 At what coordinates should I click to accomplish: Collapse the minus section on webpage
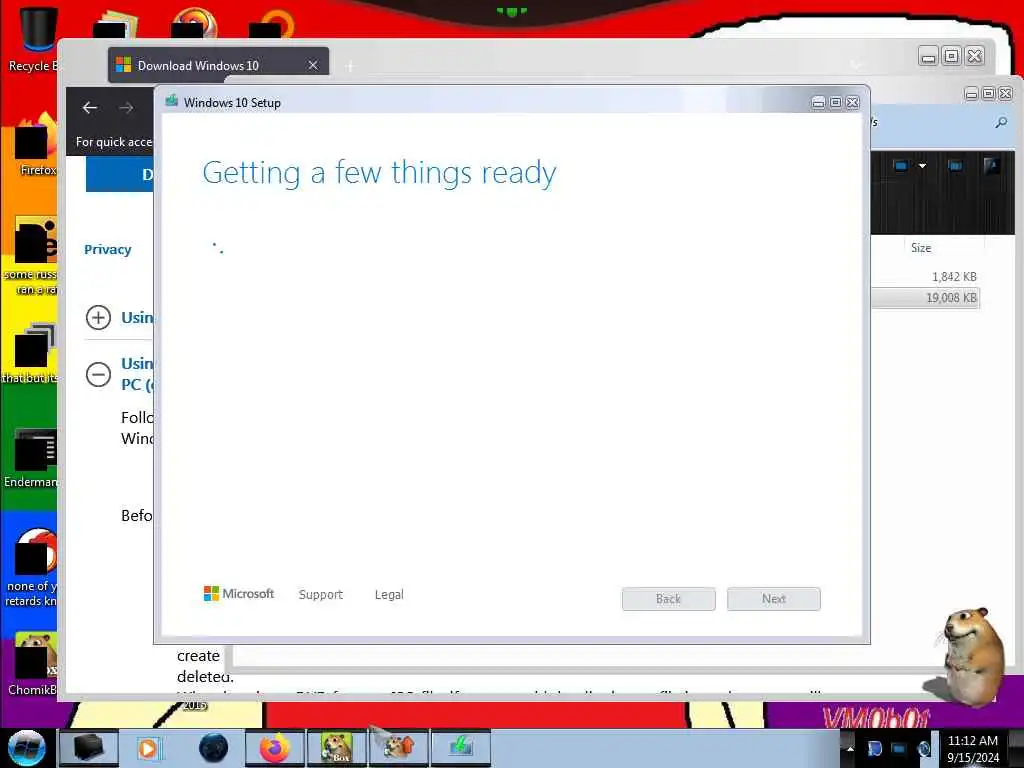click(99, 374)
